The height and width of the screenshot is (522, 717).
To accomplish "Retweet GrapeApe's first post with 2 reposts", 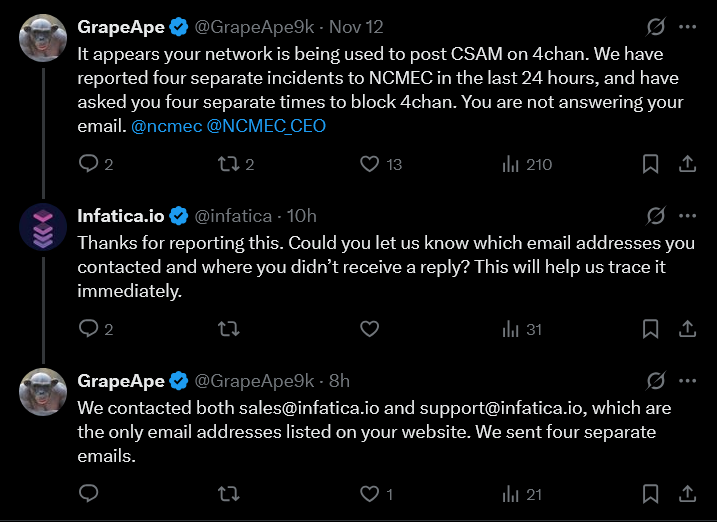I will pos(228,164).
